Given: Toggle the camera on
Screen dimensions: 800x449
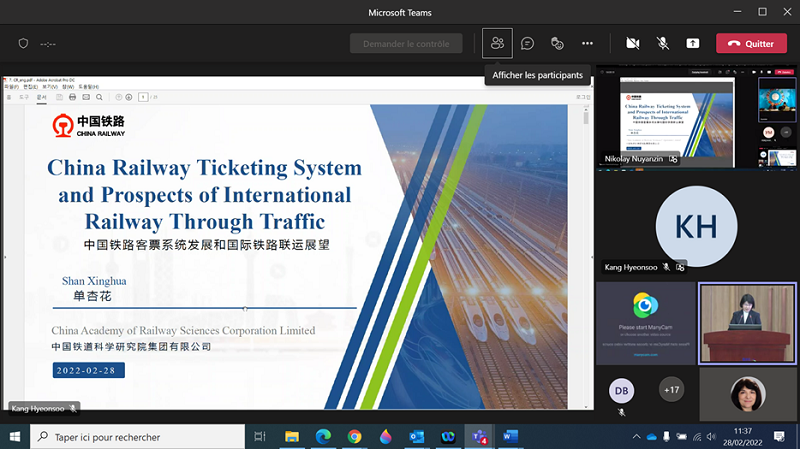Looking at the screenshot, I should (x=632, y=43).
